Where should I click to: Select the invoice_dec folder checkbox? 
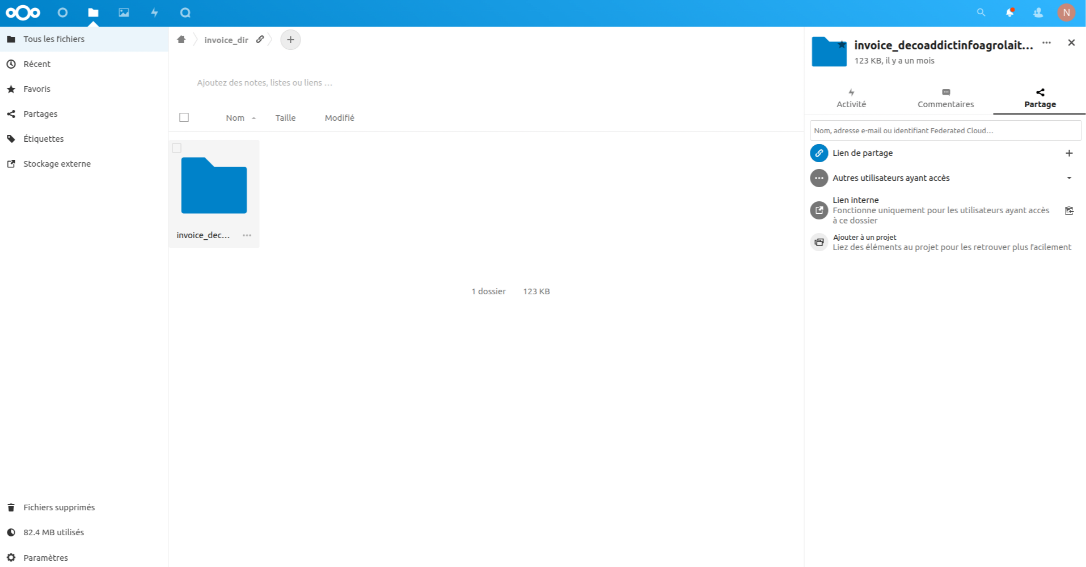pos(177,147)
